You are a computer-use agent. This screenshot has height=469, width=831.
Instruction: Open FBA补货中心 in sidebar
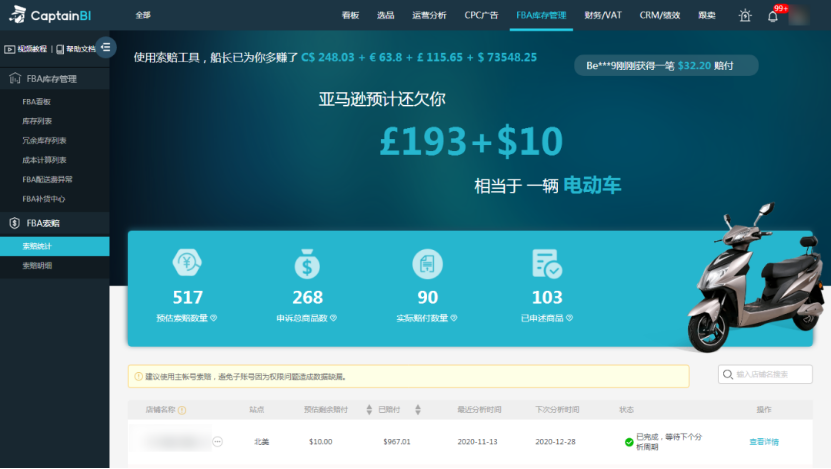tap(43, 199)
